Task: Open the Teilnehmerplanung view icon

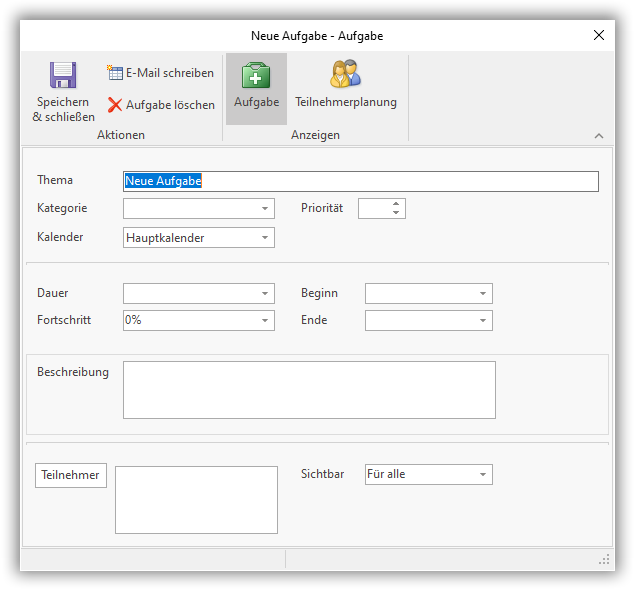Action: pos(345,74)
